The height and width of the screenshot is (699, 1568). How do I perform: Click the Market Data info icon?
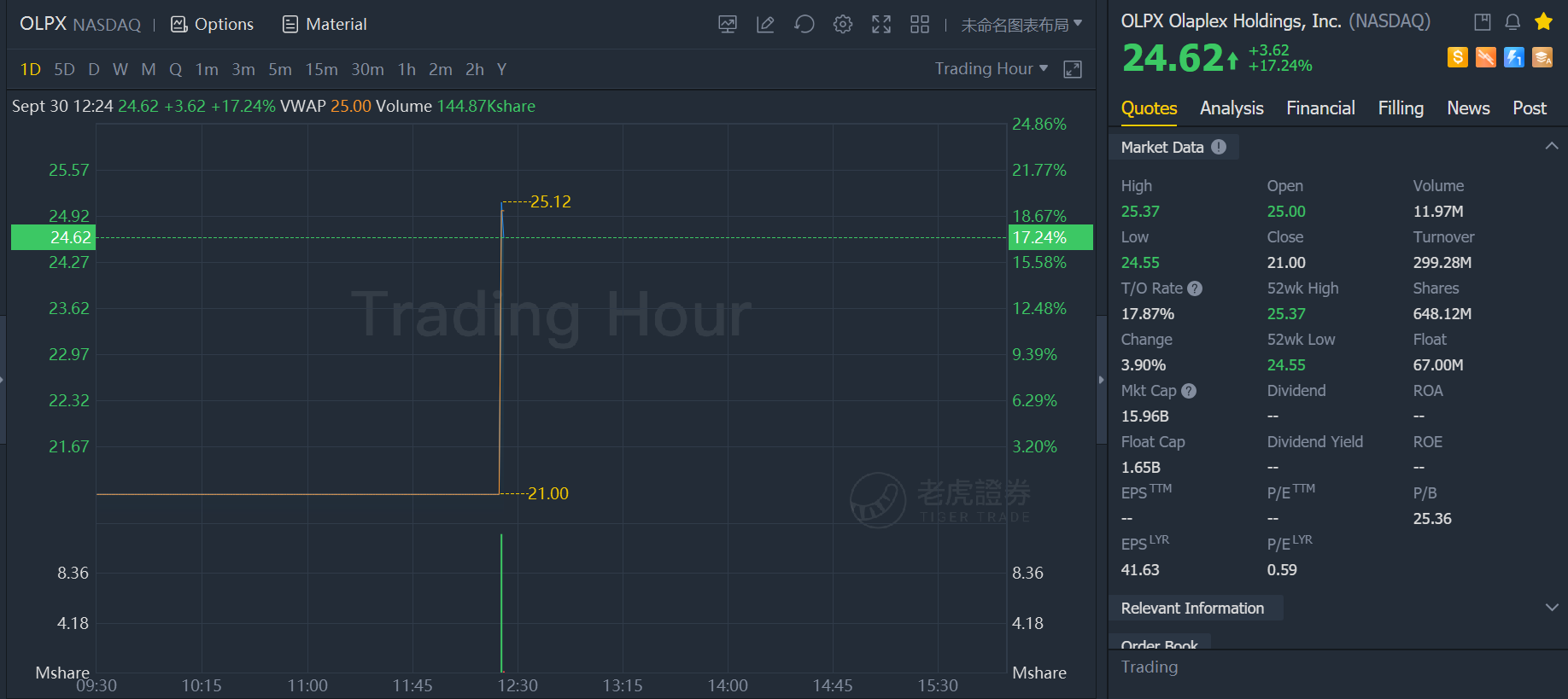(1219, 147)
